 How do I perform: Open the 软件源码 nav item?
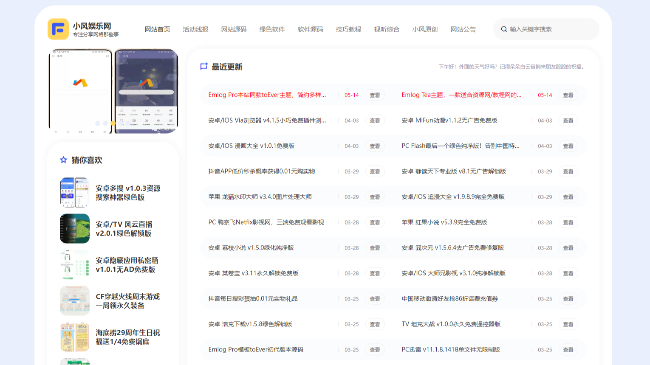click(310, 29)
